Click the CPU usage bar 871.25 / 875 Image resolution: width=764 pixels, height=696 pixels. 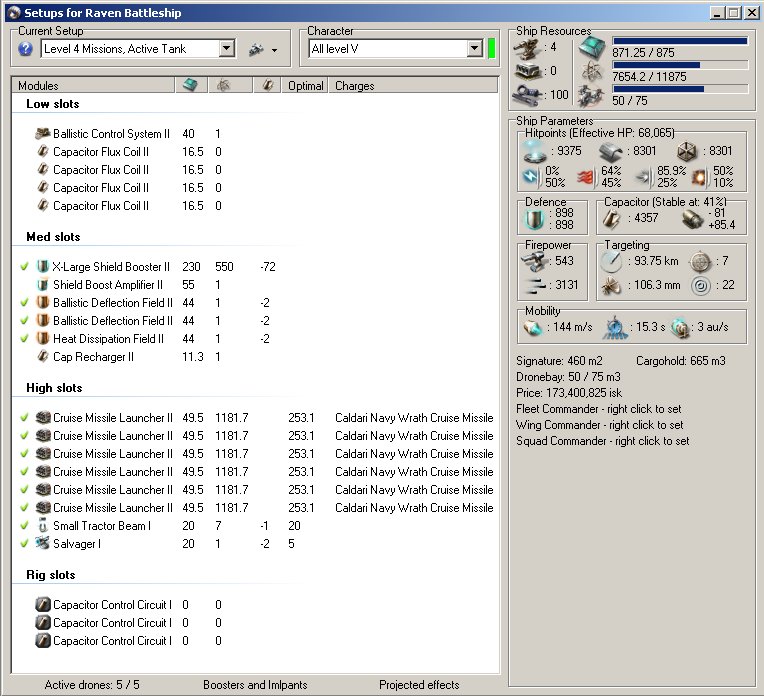[x=680, y=41]
